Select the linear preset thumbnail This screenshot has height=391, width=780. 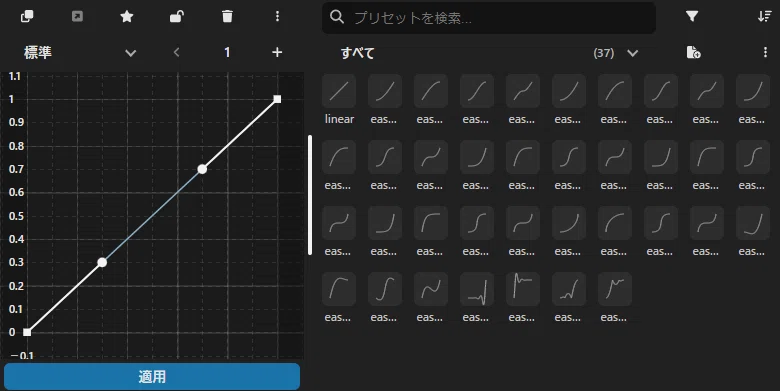[339, 91]
